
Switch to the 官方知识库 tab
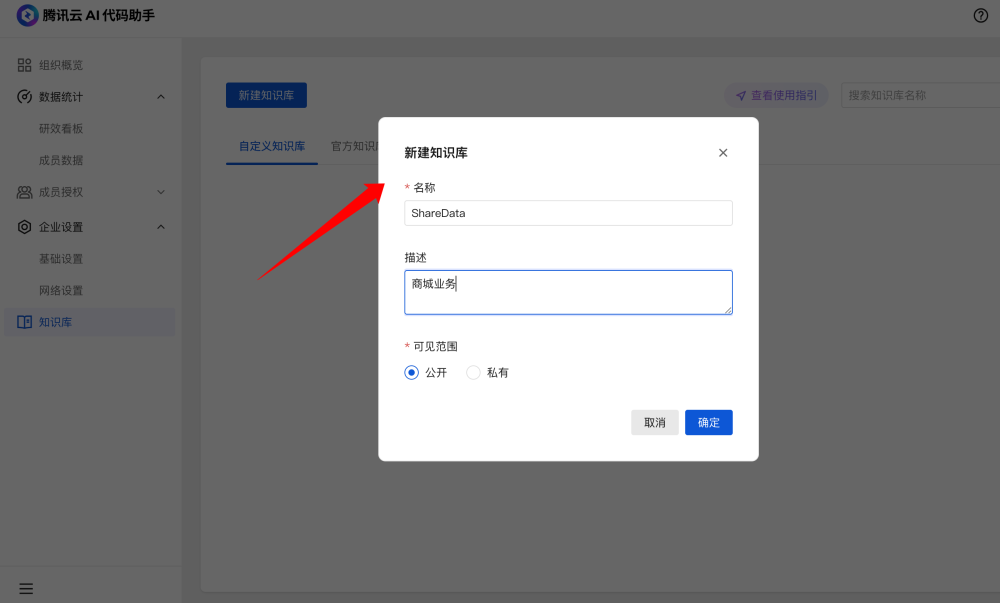(355, 145)
